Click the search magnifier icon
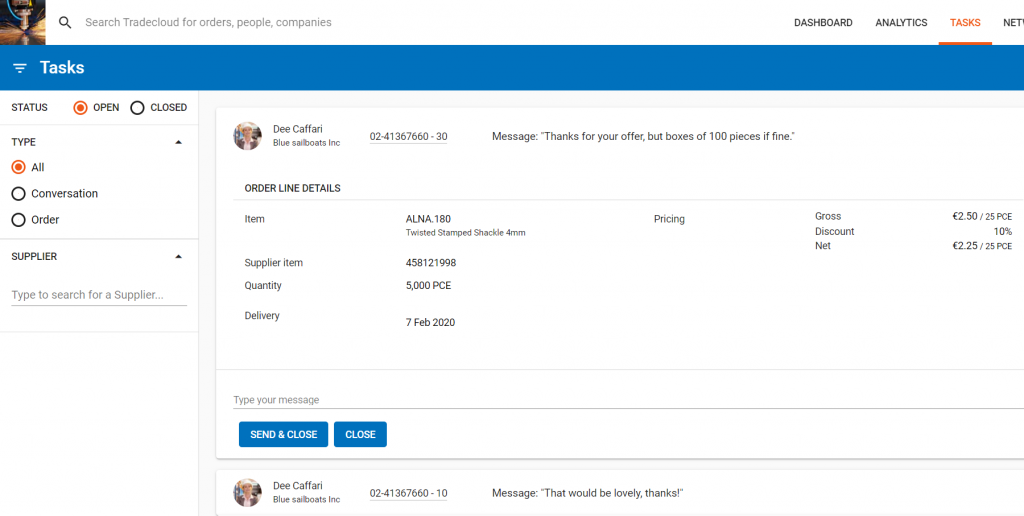Screen dimensions: 1024x516 [x=65, y=23]
